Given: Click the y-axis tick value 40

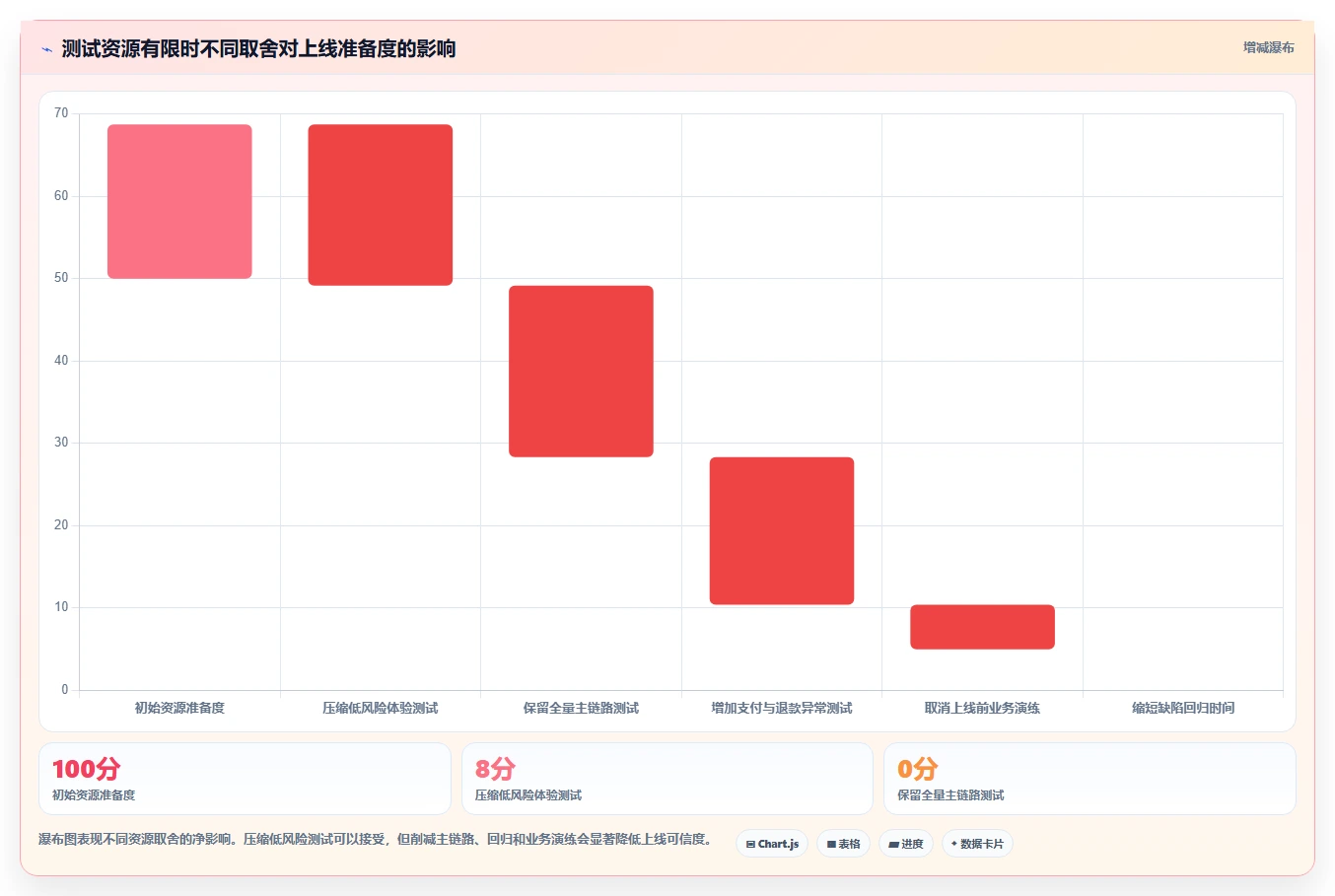Looking at the screenshot, I should click(x=61, y=361).
